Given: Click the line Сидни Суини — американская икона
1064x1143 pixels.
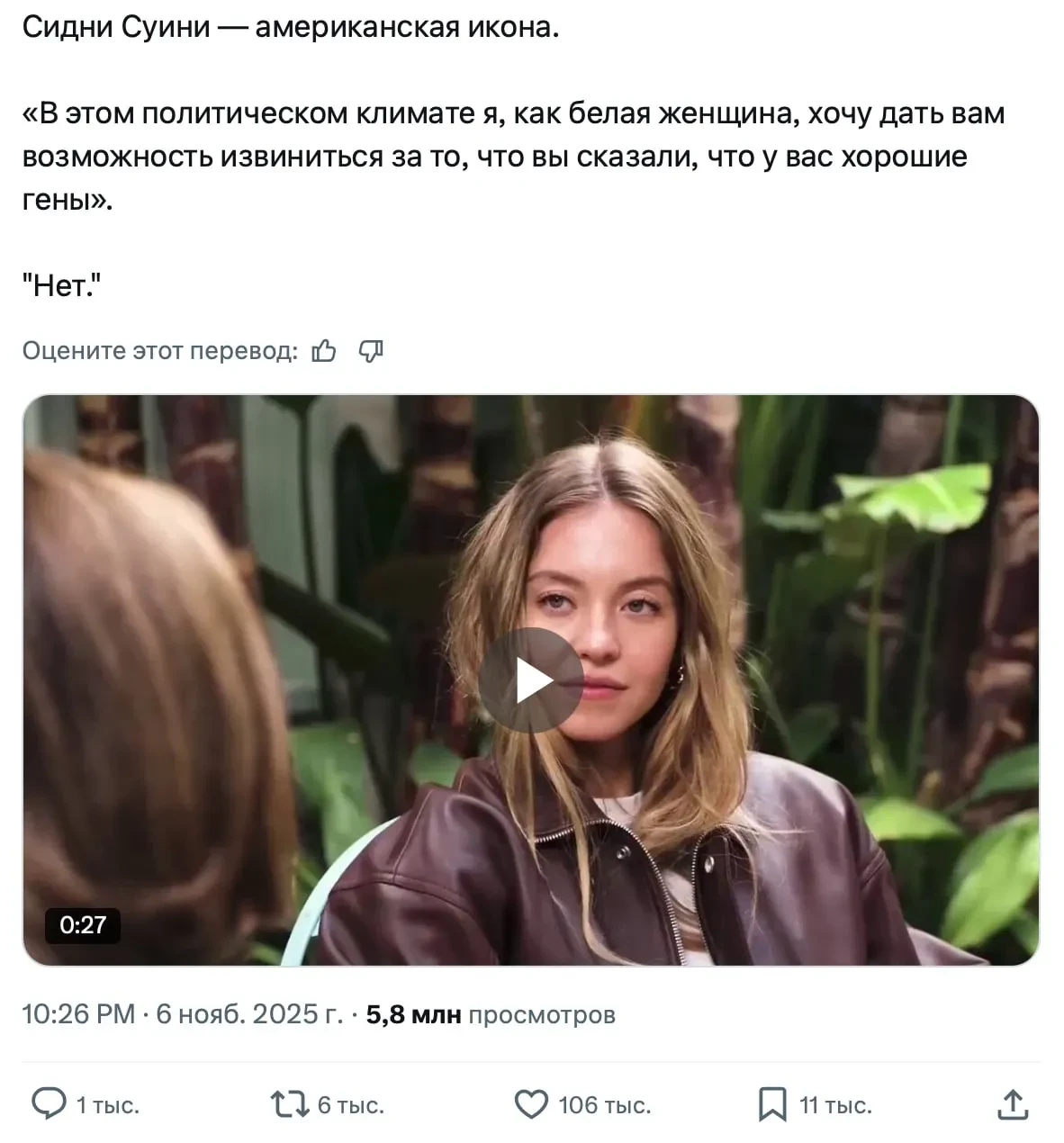Looking at the screenshot, I should tap(290, 27).
